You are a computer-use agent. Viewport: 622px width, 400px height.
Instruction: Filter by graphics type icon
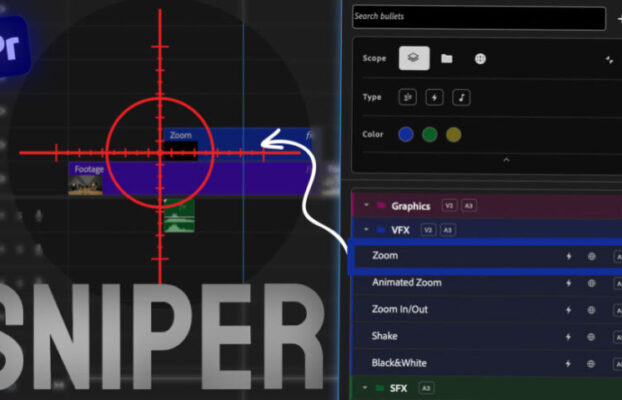tap(408, 97)
